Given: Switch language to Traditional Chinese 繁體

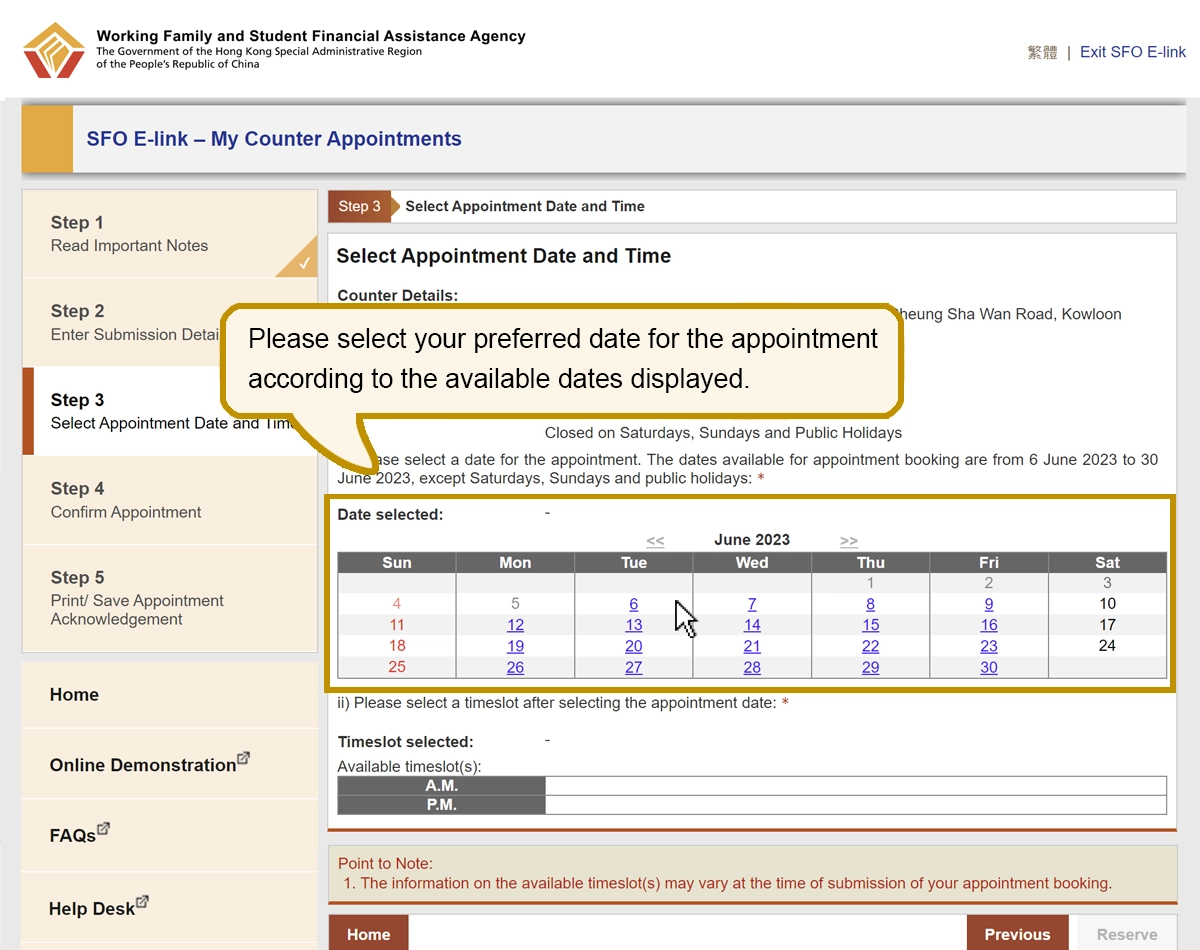Looking at the screenshot, I should 1042,52.
